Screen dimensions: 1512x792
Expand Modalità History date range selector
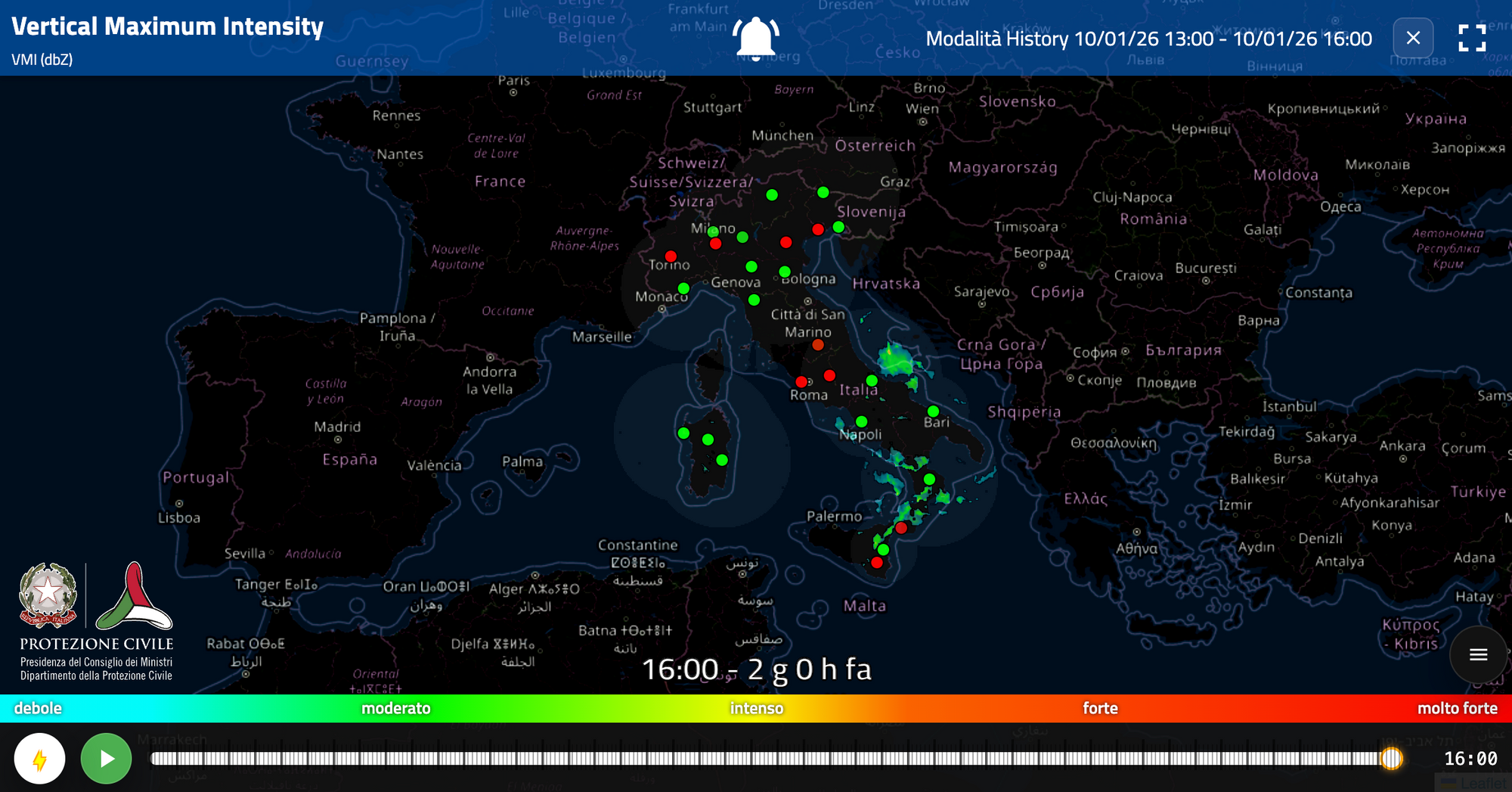pos(1149,38)
